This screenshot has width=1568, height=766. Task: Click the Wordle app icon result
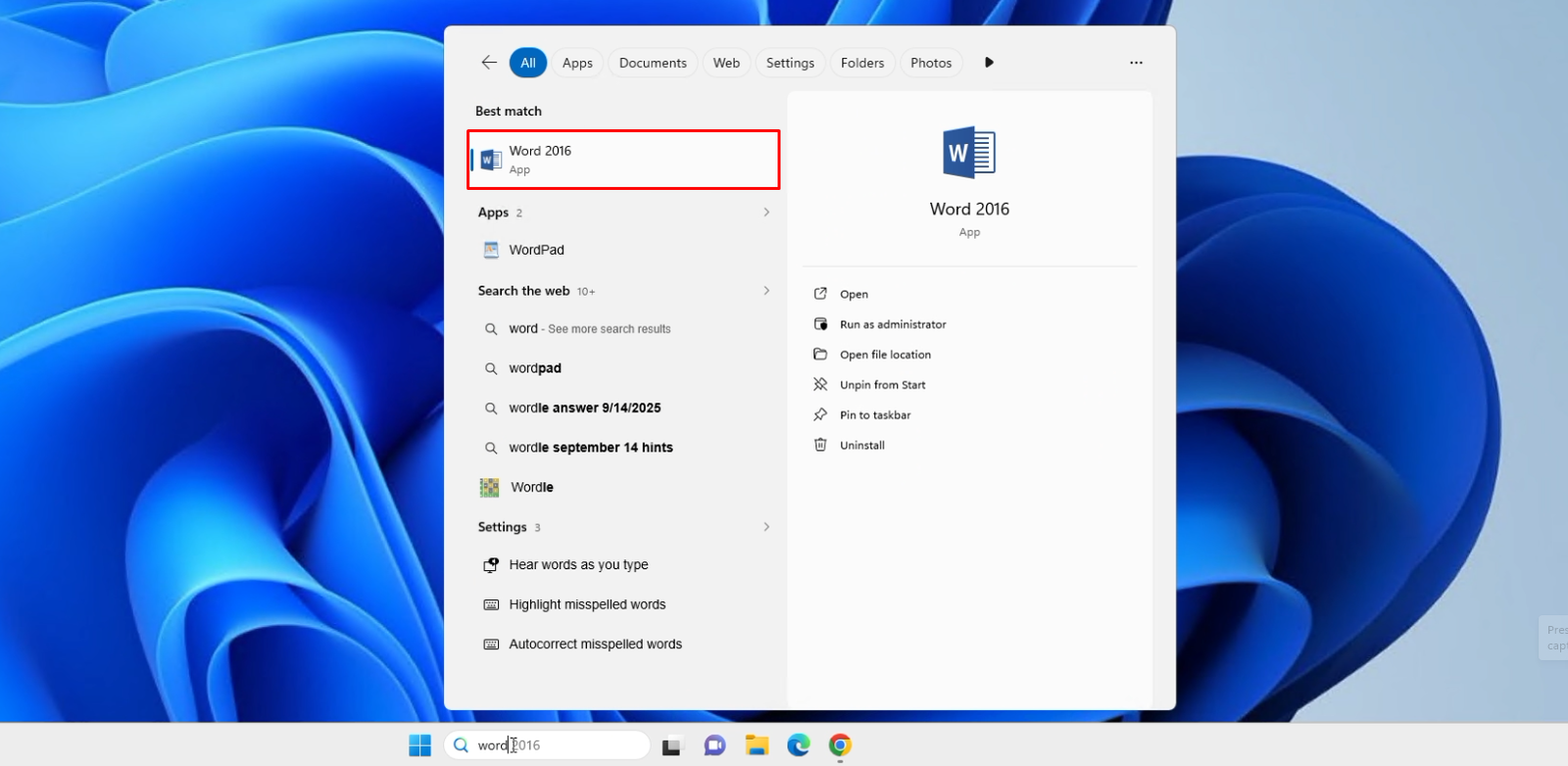[x=489, y=487]
